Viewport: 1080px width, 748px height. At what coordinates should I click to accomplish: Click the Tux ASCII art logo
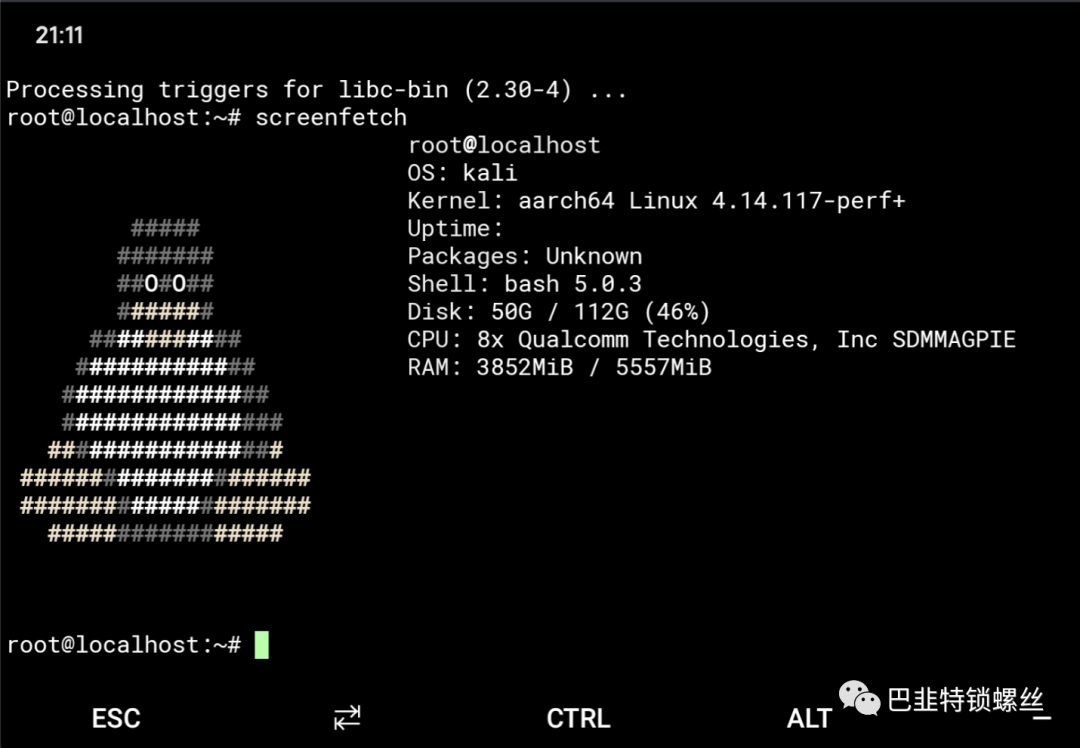point(165,381)
